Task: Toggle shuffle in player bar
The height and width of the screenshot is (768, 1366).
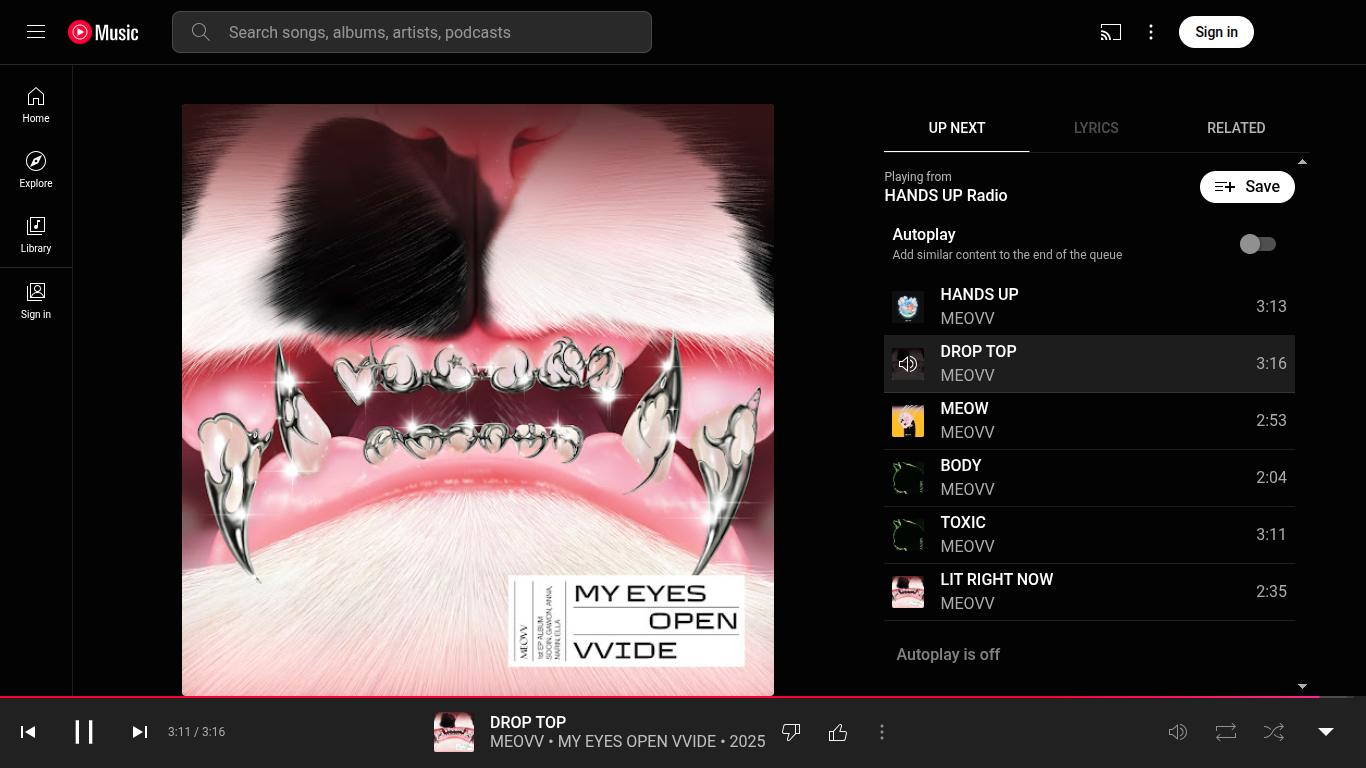Action: click(x=1274, y=732)
